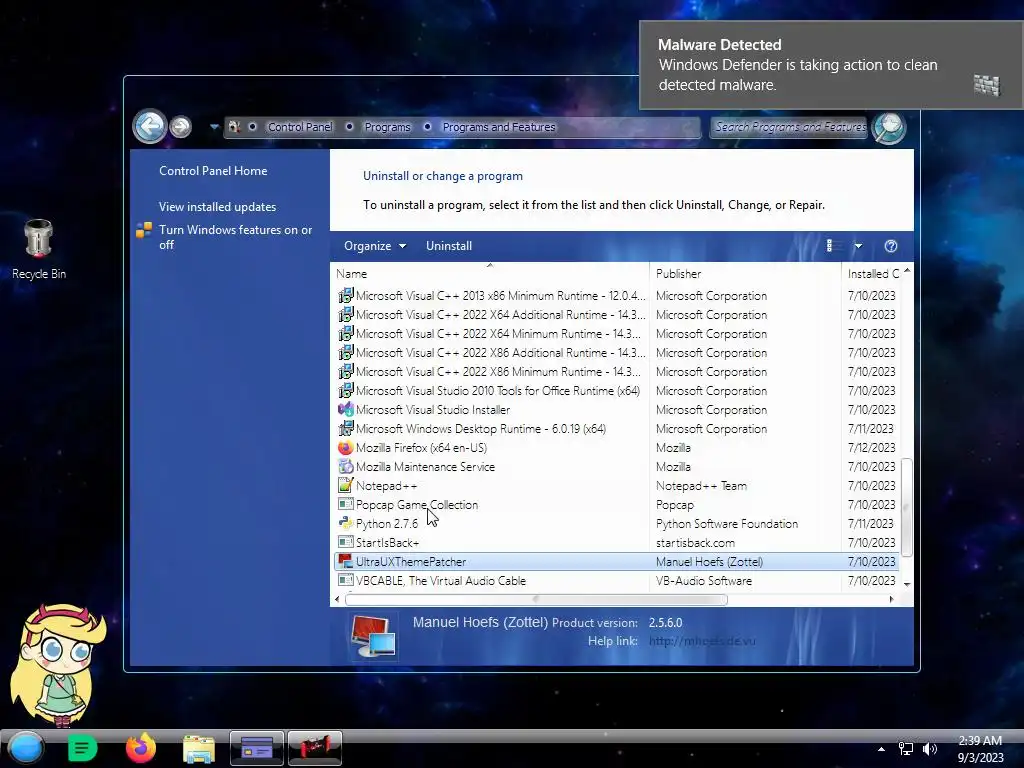This screenshot has height=768, width=1024.
Task: Click the Control Panel breadcrumb
Action: (300, 127)
